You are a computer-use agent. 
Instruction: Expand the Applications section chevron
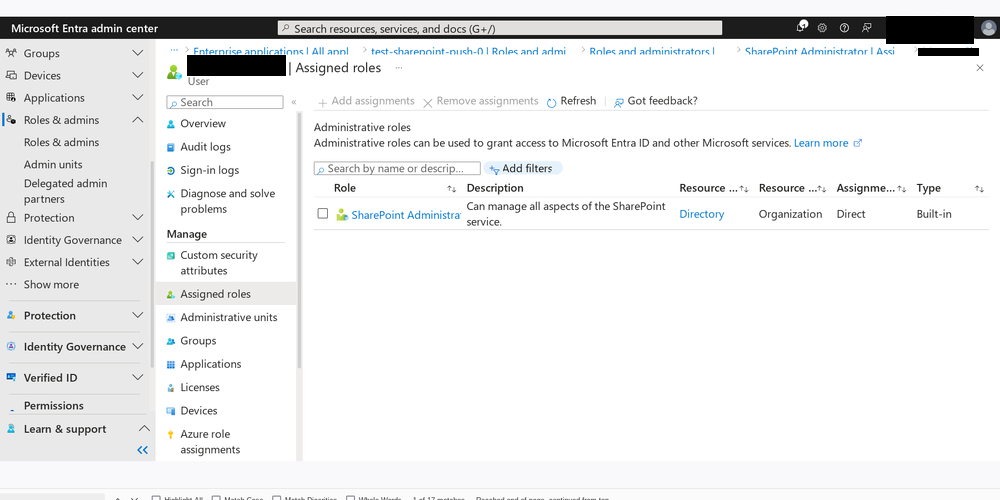coord(137,98)
